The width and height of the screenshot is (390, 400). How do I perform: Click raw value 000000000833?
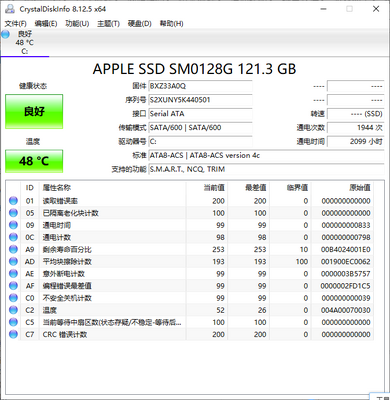346,225
